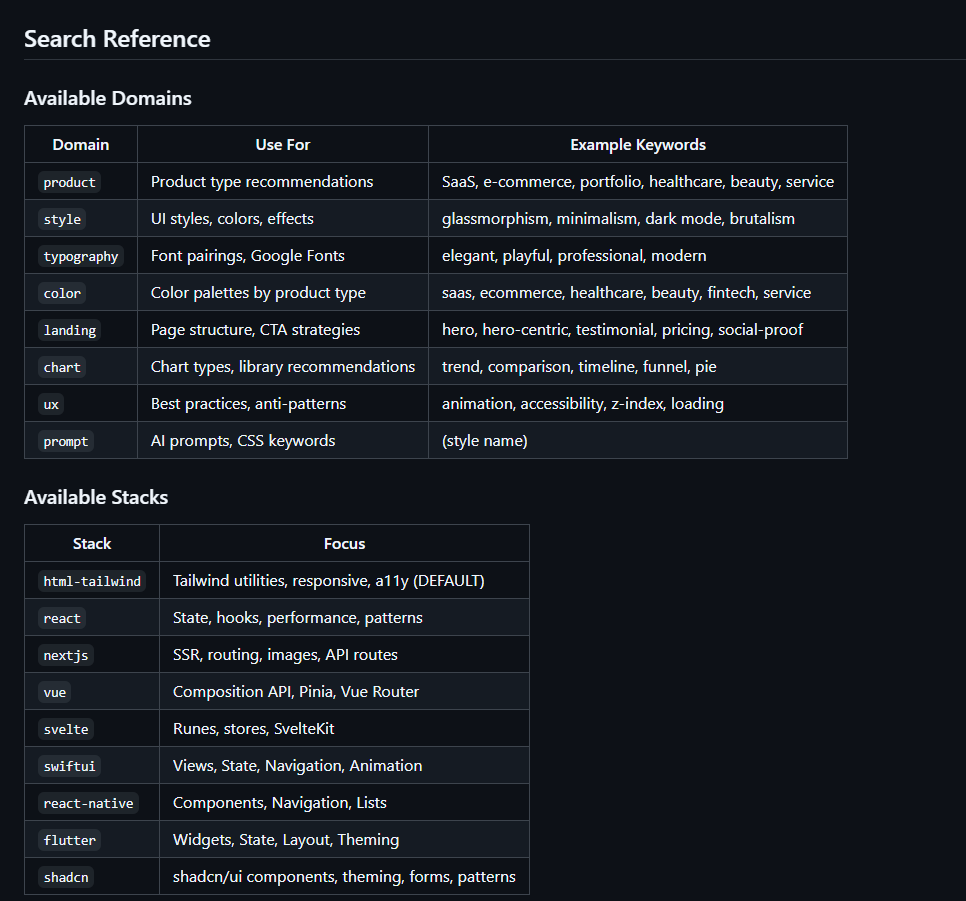Select the typography domain code label
Image resolution: width=966 pixels, height=901 pixels.
[81, 256]
